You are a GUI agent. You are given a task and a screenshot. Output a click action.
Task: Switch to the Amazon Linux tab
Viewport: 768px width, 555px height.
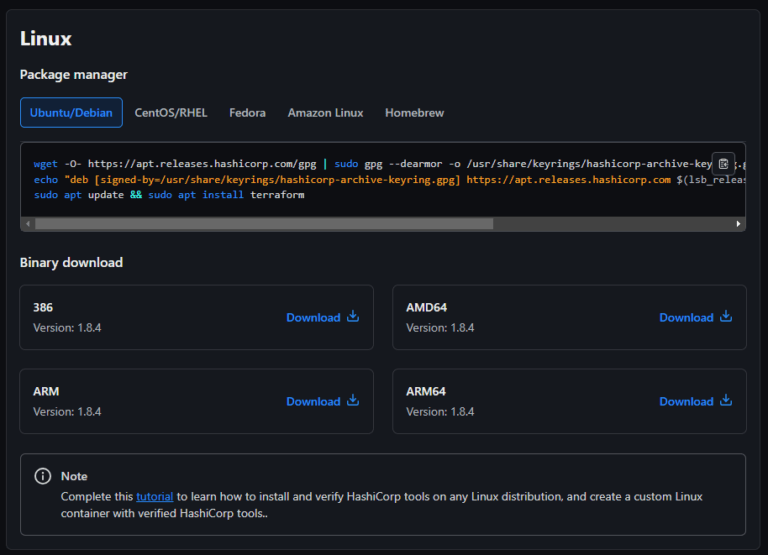pyautogui.click(x=325, y=113)
